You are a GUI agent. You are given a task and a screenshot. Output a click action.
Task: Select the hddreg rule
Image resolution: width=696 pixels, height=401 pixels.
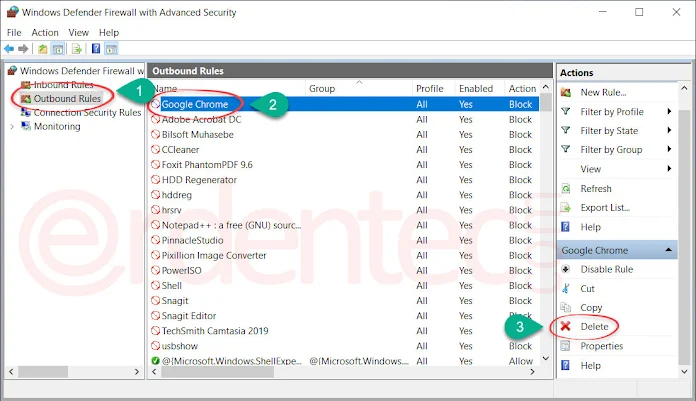coord(344,195)
